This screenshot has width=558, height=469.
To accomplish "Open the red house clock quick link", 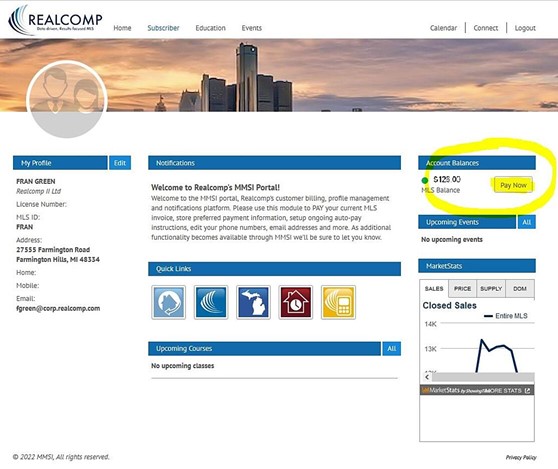I will (296, 302).
